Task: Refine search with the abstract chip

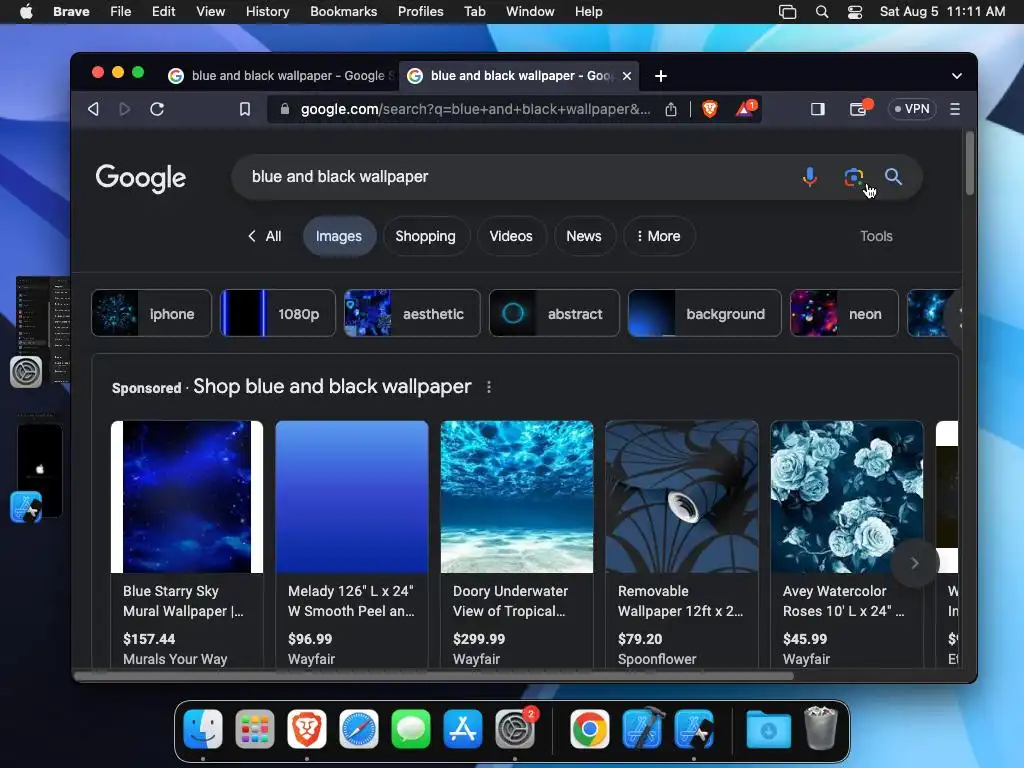Action: pos(554,313)
